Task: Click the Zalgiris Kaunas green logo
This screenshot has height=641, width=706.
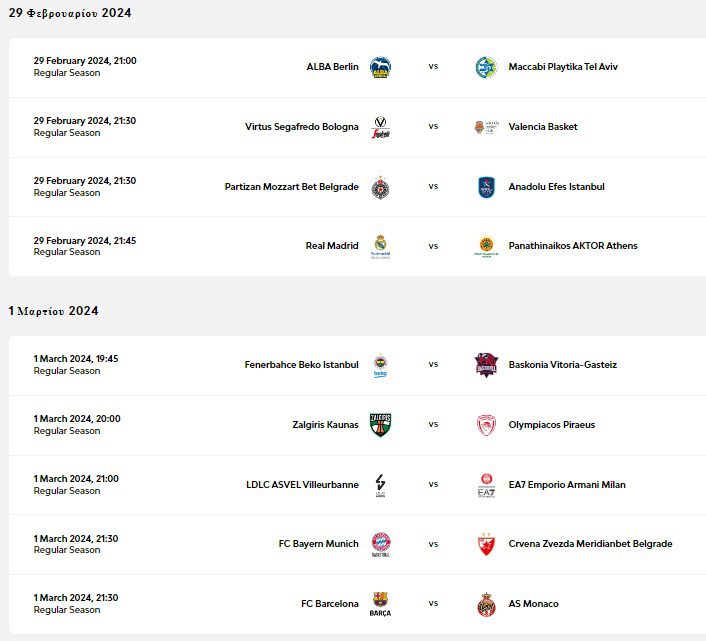Action: [380, 424]
